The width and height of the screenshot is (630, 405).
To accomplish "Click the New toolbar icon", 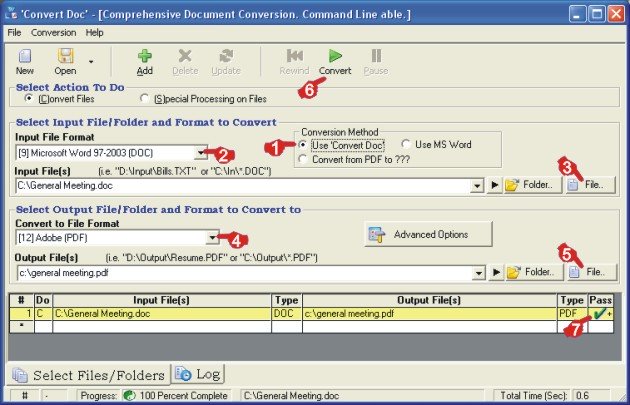I will pos(25,56).
